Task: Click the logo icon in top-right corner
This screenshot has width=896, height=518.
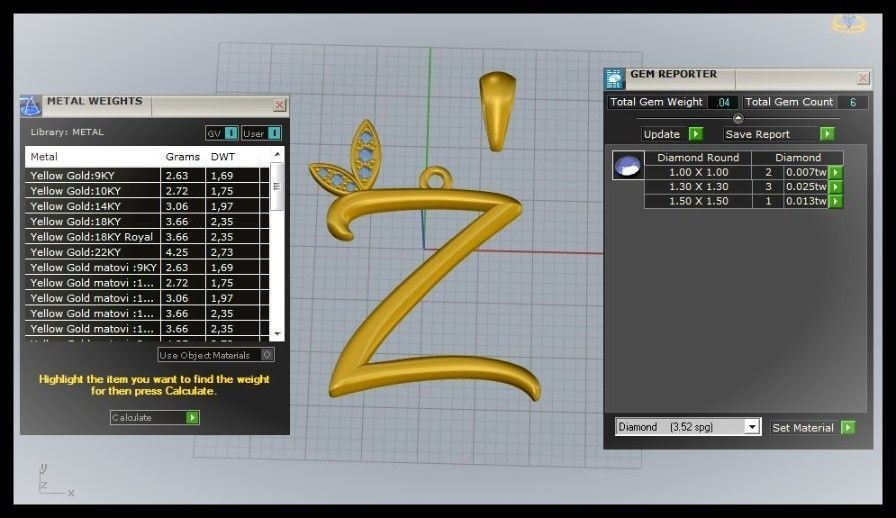Action: point(849,23)
